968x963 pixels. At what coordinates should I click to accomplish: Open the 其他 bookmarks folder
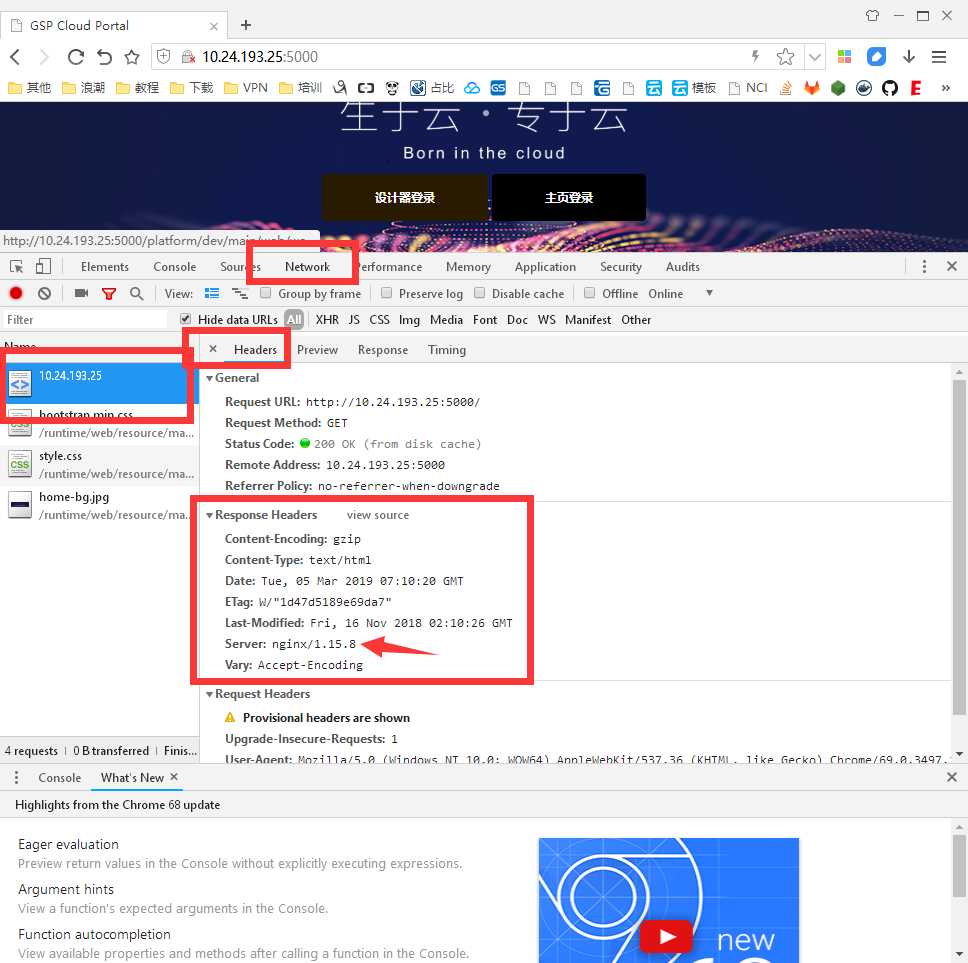pos(30,88)
